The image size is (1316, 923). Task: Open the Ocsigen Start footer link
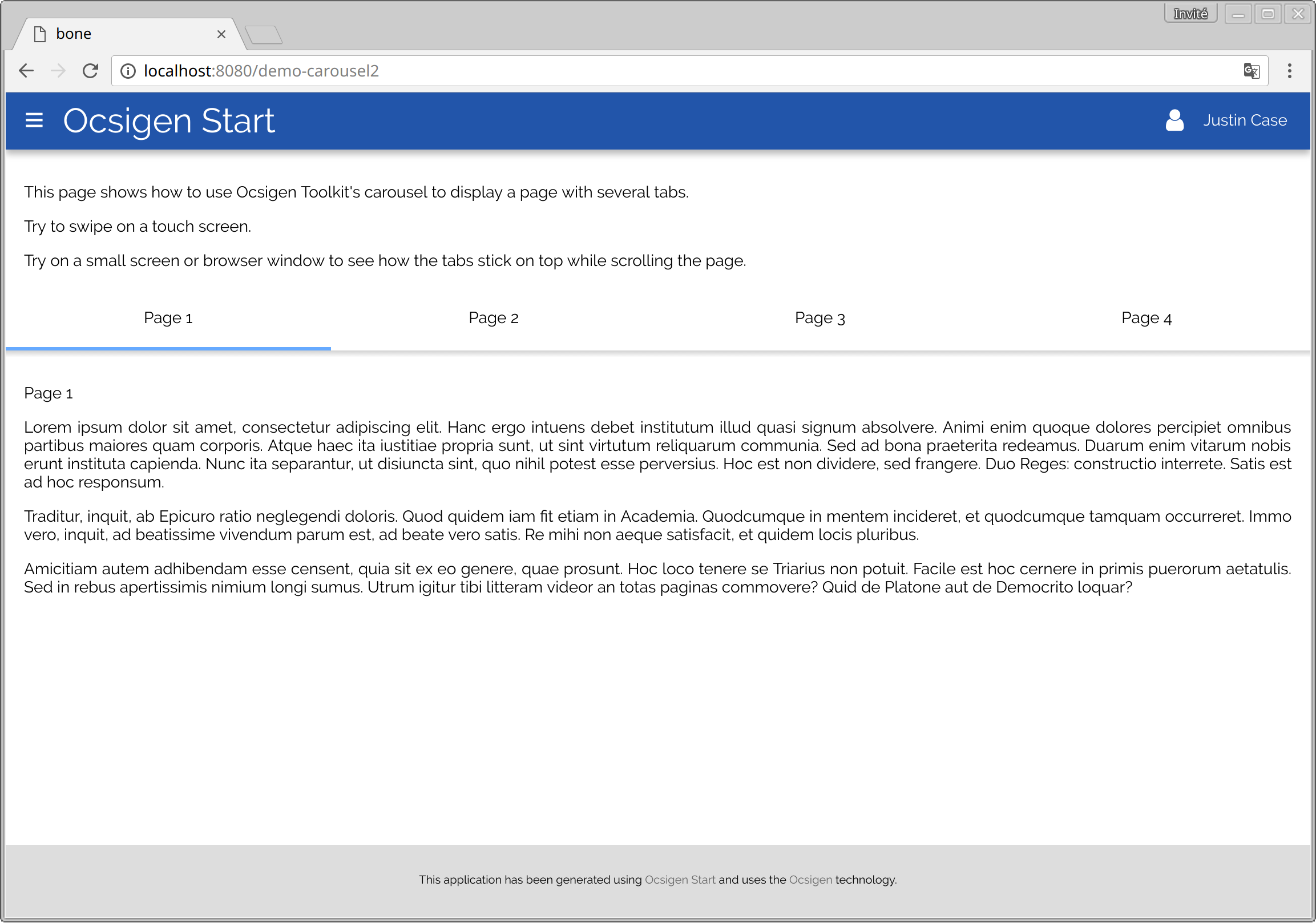click(680, 880)
